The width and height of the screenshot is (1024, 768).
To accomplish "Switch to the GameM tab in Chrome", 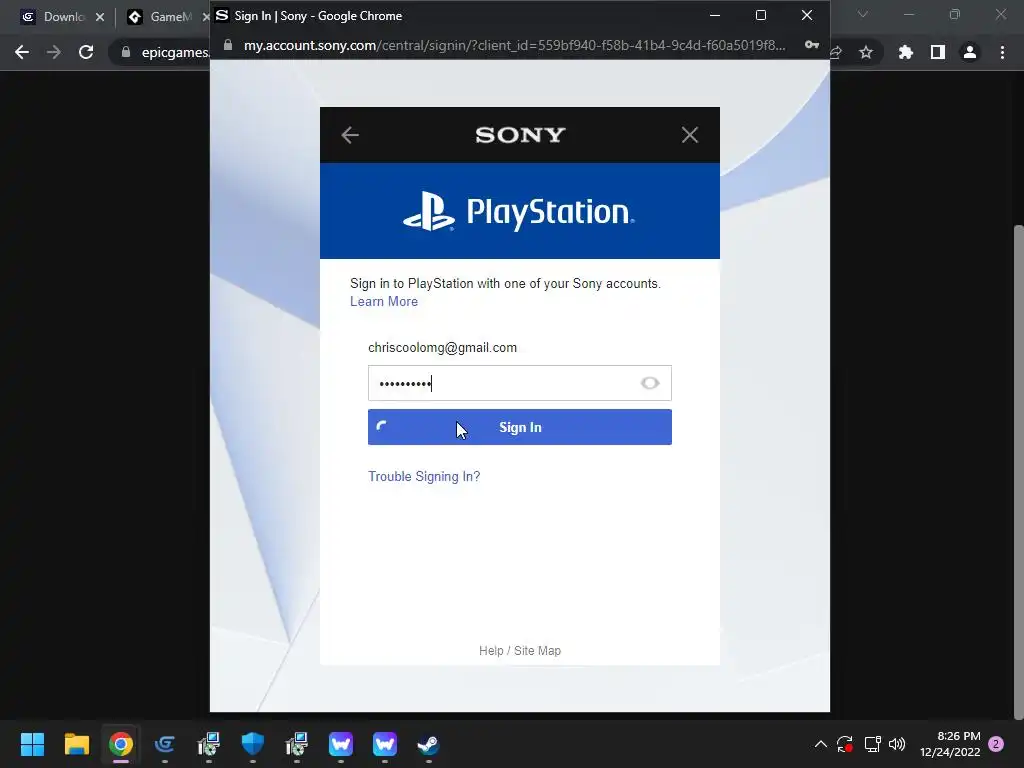I will tap(161, 17).
